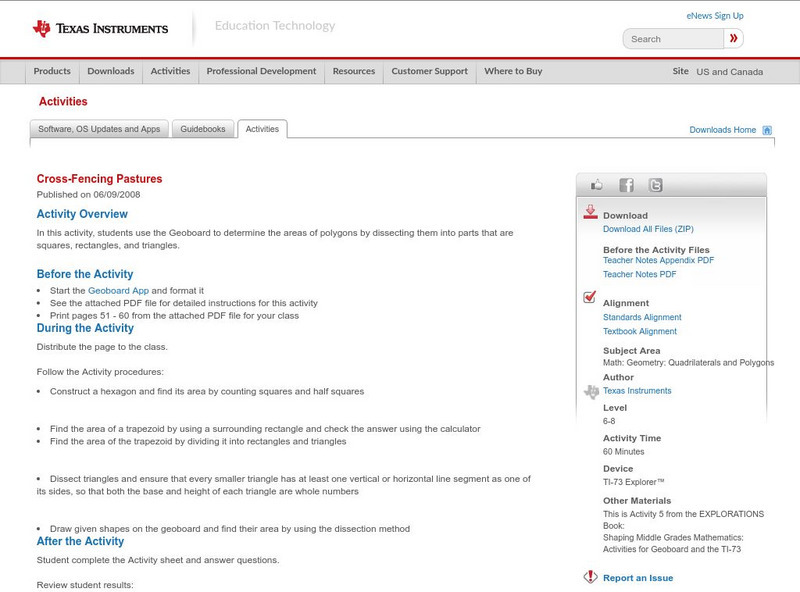Click the Alignment checkmark icon
Screen dimensions: 800x592
pos(590,297)
